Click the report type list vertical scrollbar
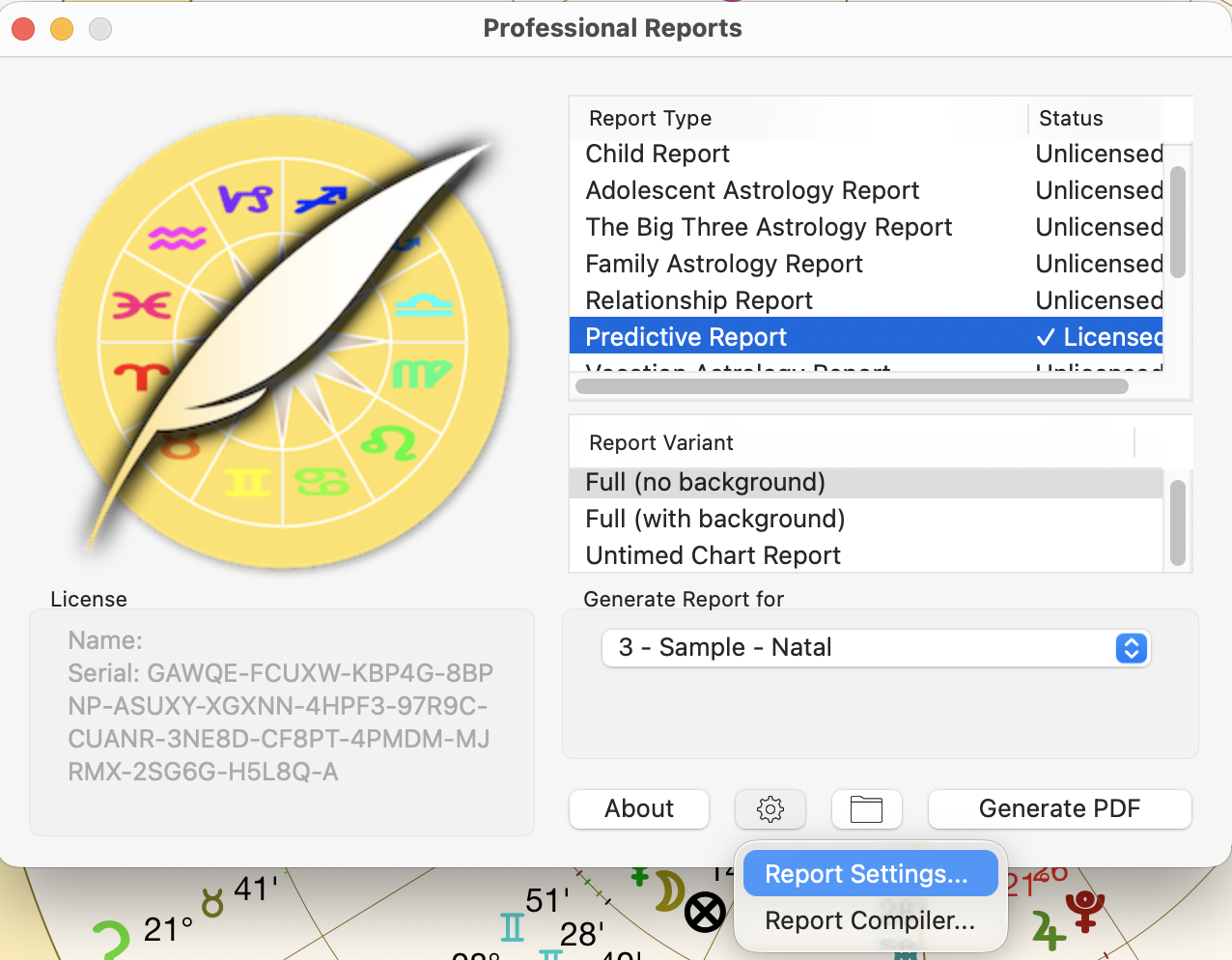The height and width of the screenshot is (960, 1232). tap(1177, 222)
